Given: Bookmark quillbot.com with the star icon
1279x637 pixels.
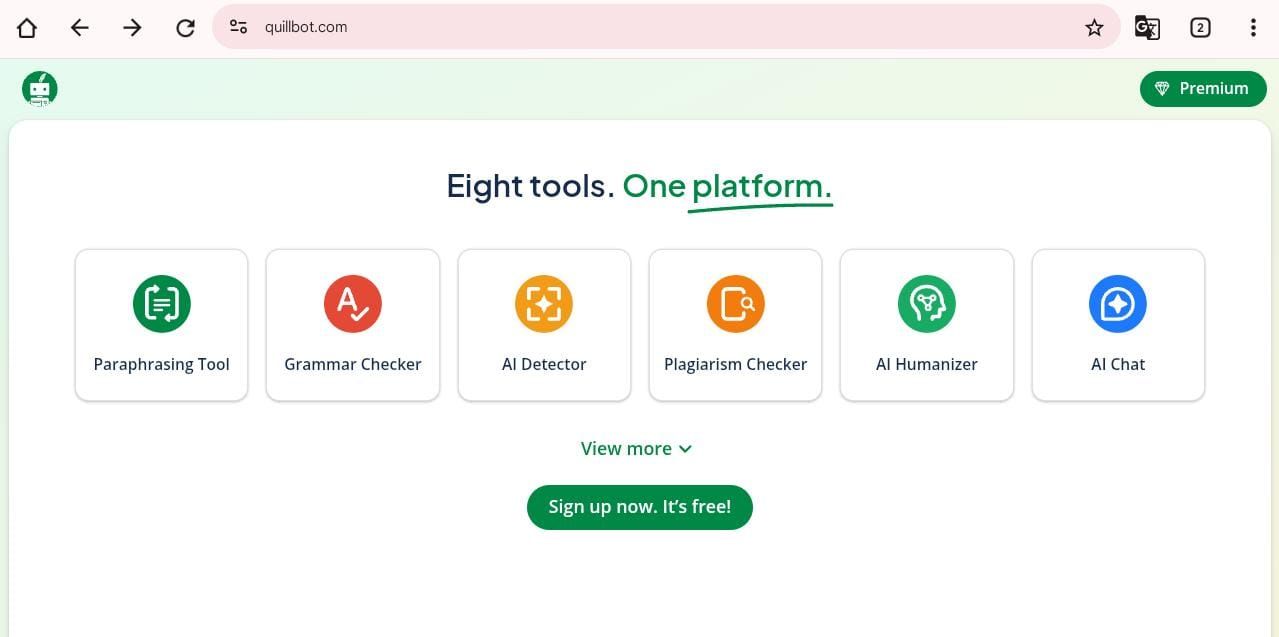Looking at the screenshot, I should tap(1094, 27).
